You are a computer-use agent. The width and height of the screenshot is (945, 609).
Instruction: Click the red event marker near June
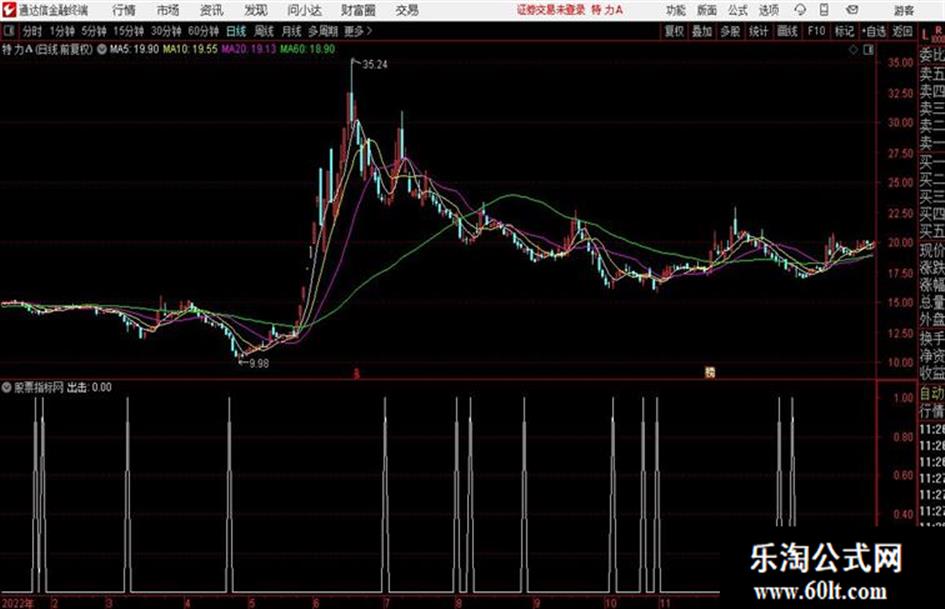[x=356, y=374]
